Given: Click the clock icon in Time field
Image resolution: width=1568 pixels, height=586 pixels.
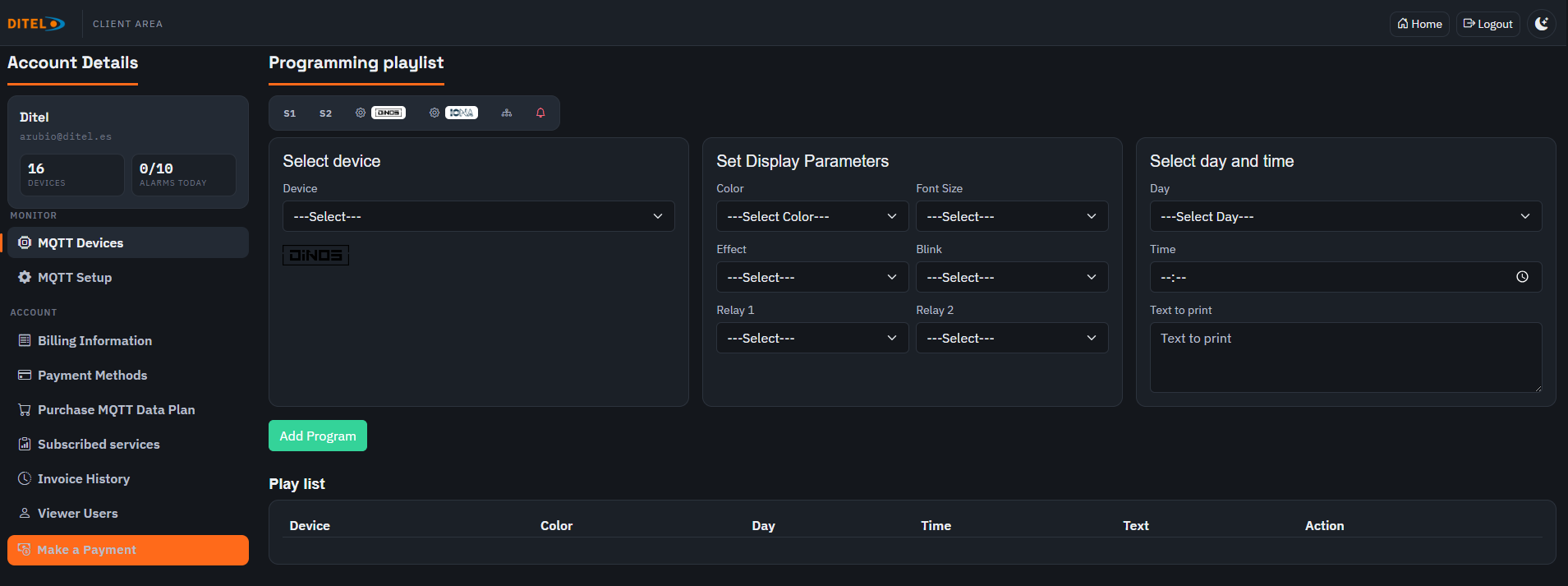Looking at the screenshot, I should click(x=1522, y=277).
